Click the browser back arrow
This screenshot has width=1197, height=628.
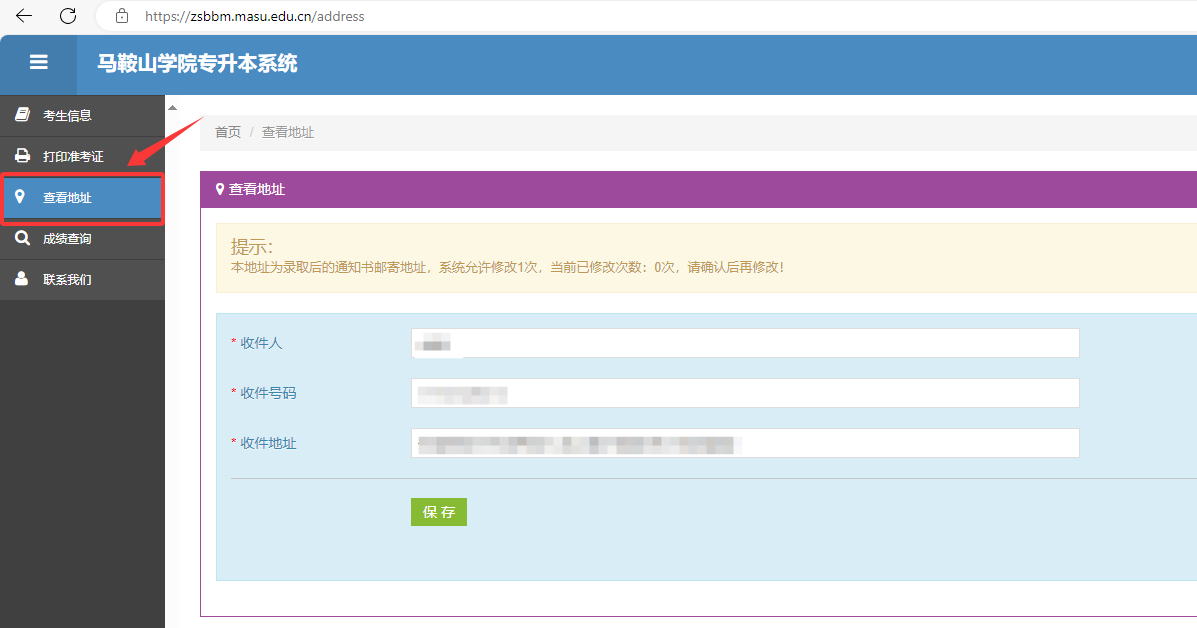pos(24,16)
